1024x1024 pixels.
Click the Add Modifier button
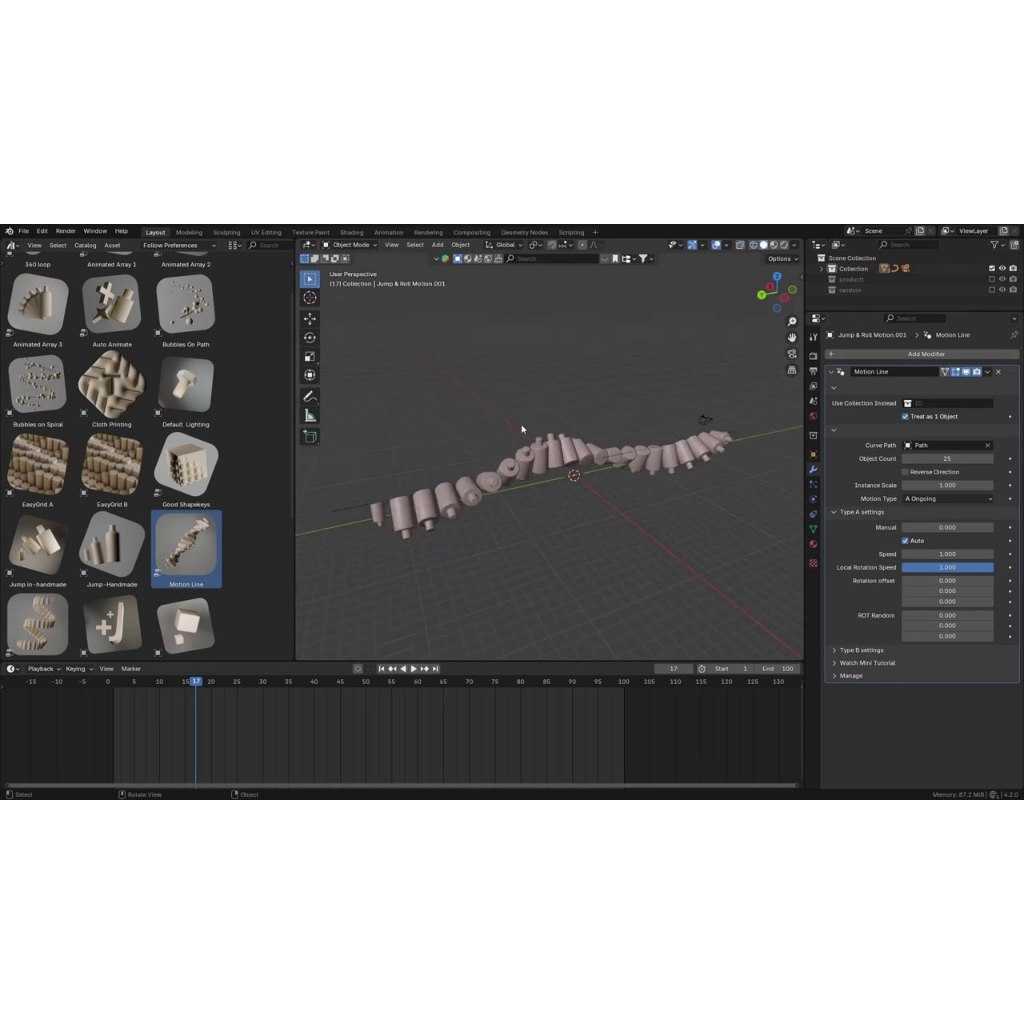(921, 354)
